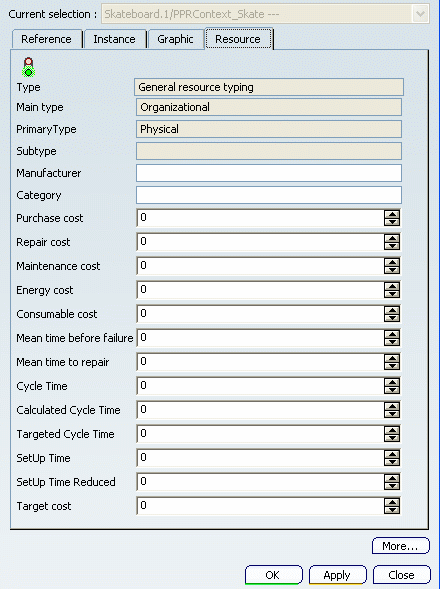Increase SetUp Time Reduced value
The image size is (440, 589).
(392, 479)
